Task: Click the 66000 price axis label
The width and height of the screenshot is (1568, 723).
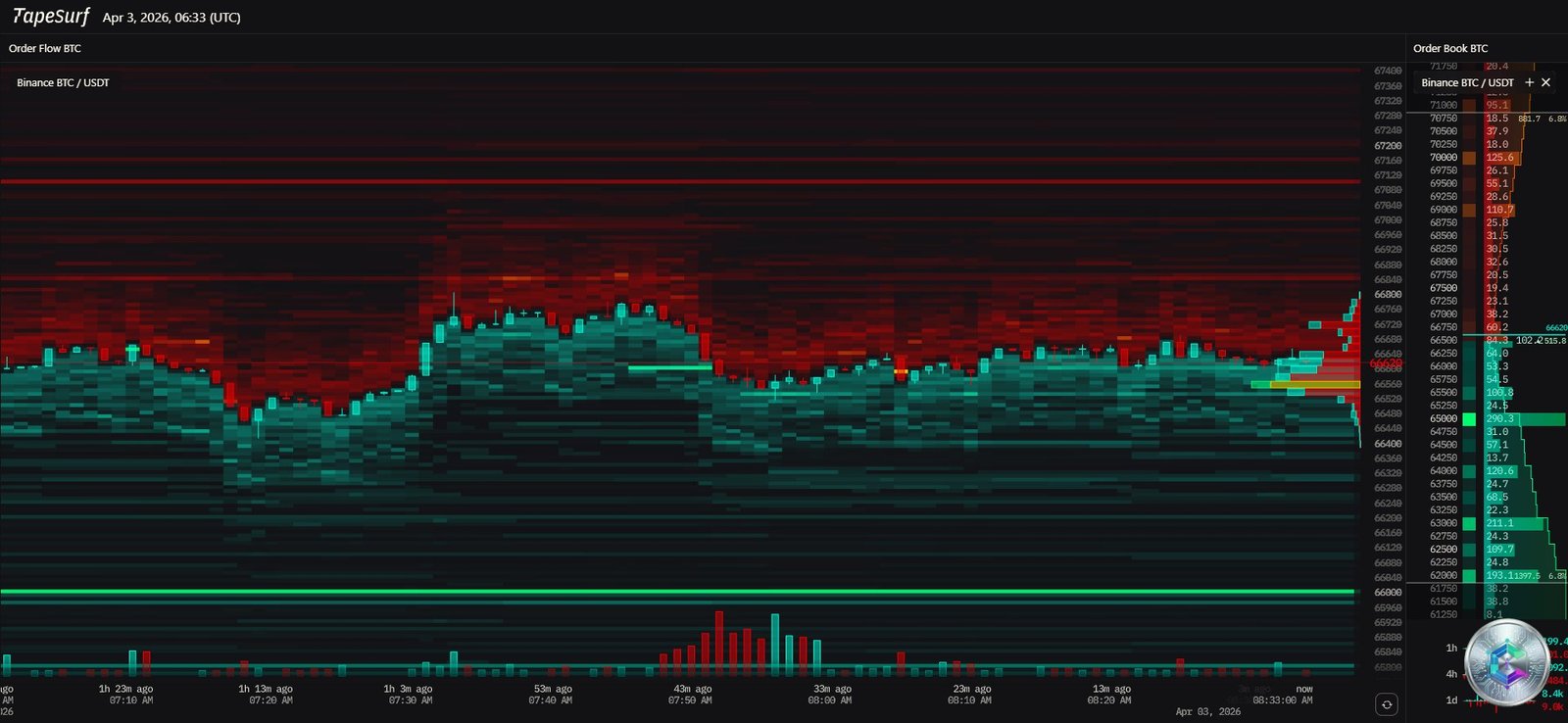Action: click(1388, 592)
